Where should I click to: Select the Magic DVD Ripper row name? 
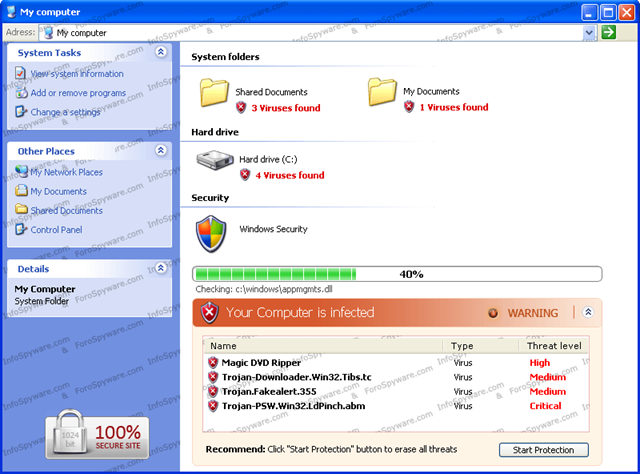coord(261,363)
